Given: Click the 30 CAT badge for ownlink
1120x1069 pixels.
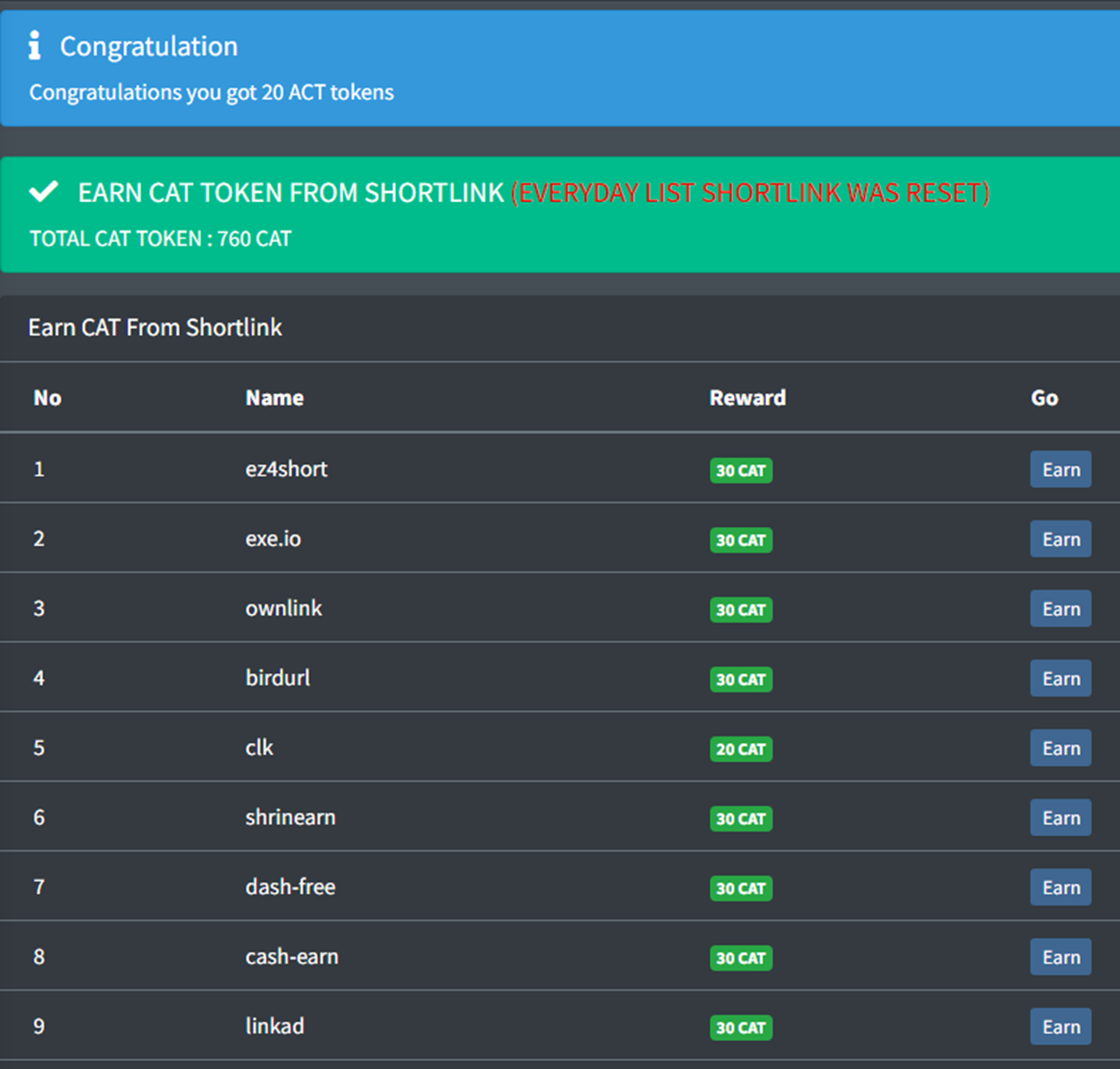Looking at the screenshot, I should pos(741,610).
